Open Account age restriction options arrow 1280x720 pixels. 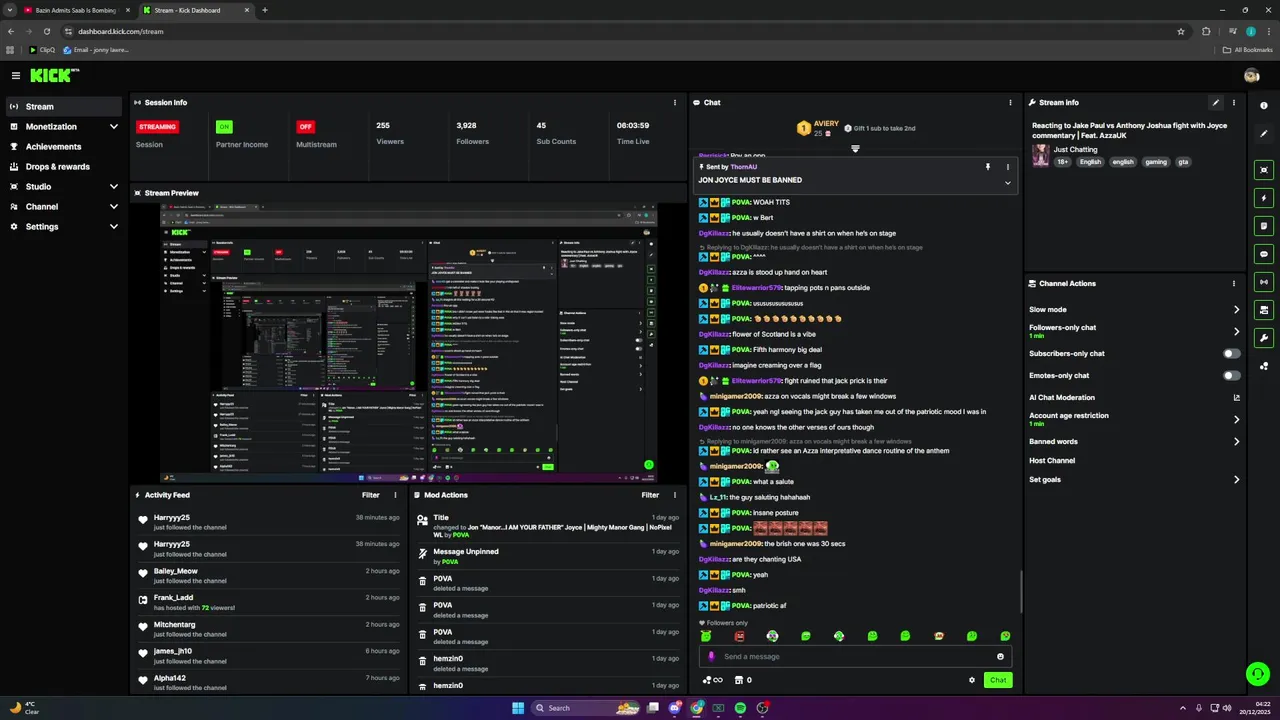(1236, 419)
